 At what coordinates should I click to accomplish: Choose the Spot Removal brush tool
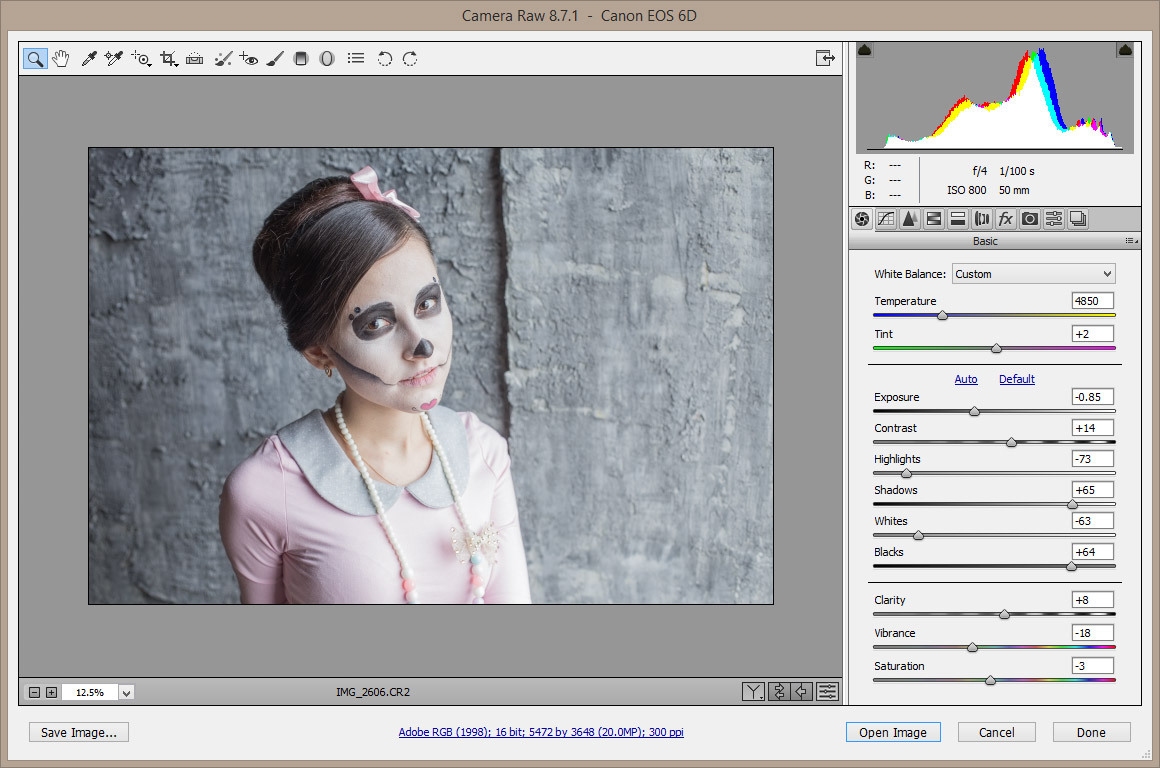pos(223,59)
